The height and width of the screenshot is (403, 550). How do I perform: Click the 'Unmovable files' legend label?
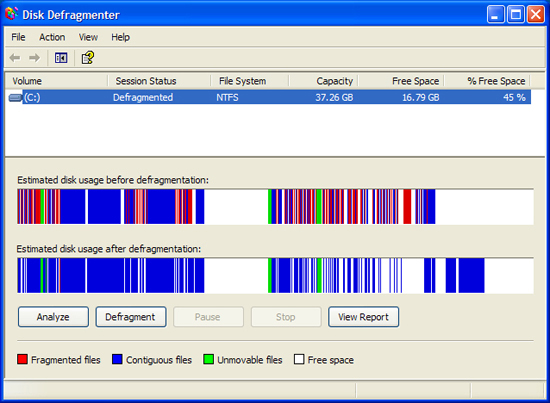tap(250, 360)
